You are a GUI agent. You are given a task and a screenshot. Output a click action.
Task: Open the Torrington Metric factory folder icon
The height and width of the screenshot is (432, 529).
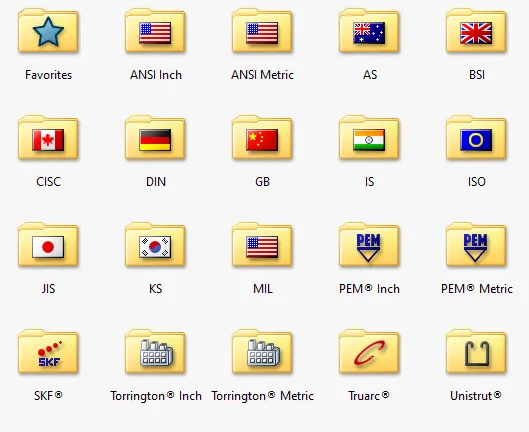click(x=262, y=352)
